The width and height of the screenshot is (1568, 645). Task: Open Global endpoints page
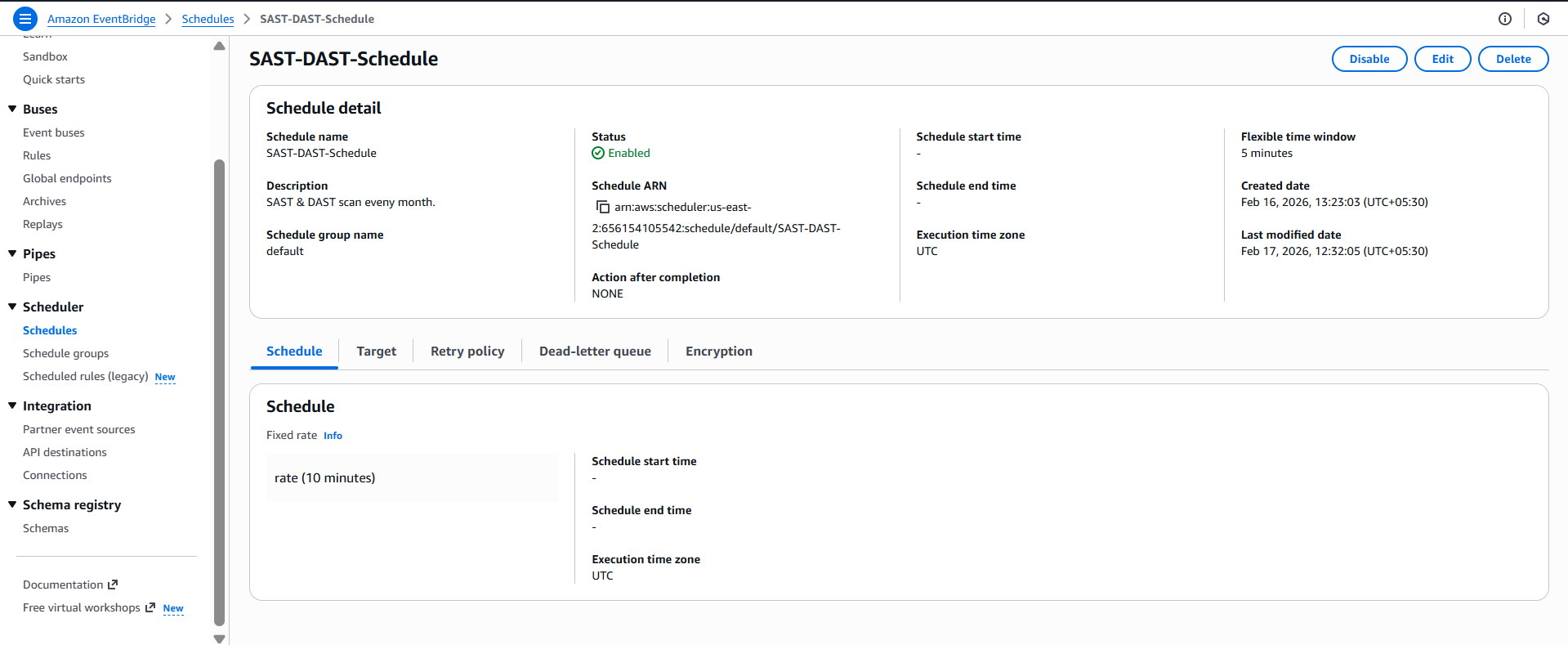pos(67,178)
